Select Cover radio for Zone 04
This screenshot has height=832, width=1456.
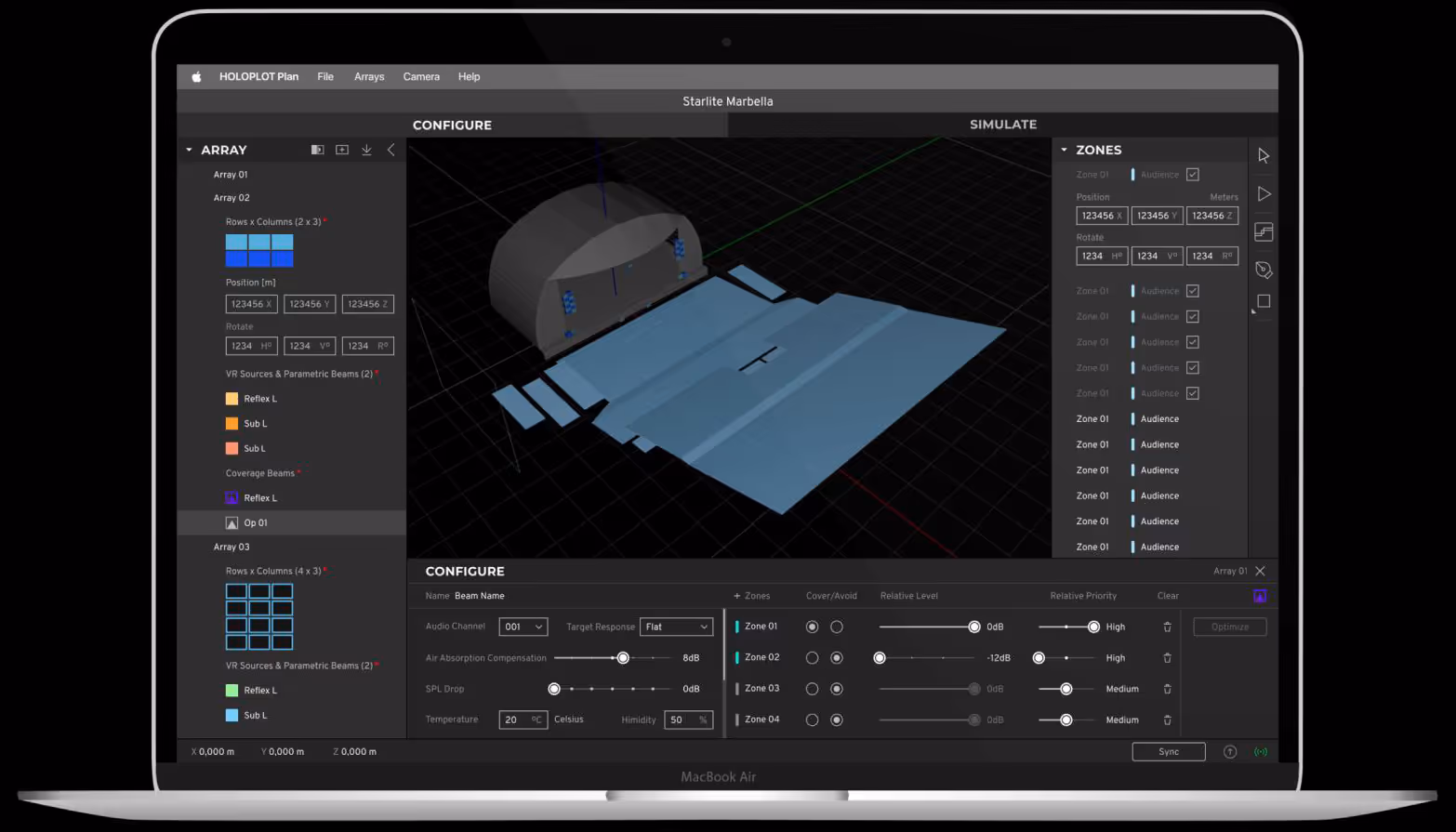[812, 720]
